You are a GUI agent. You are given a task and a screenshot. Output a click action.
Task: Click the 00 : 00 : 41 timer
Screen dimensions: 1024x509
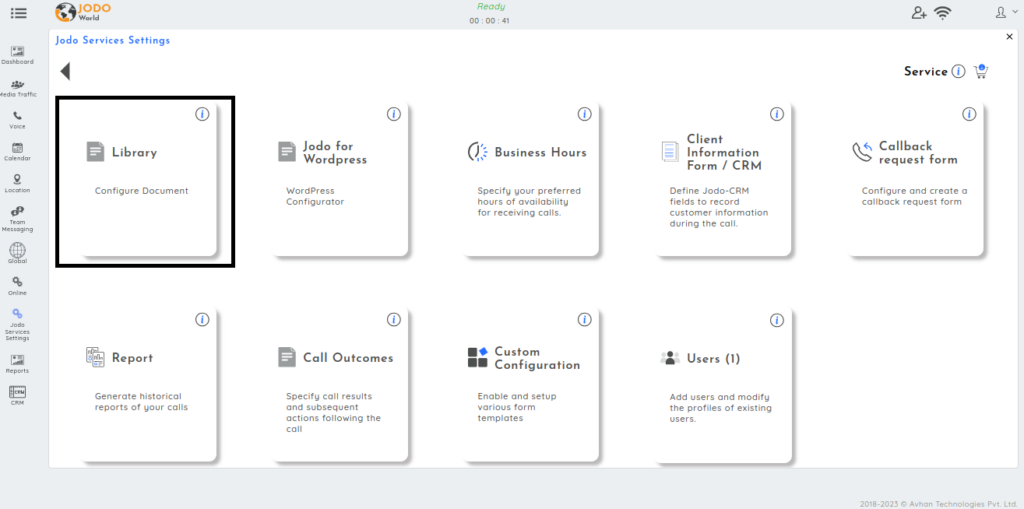[x=489, y=21]
